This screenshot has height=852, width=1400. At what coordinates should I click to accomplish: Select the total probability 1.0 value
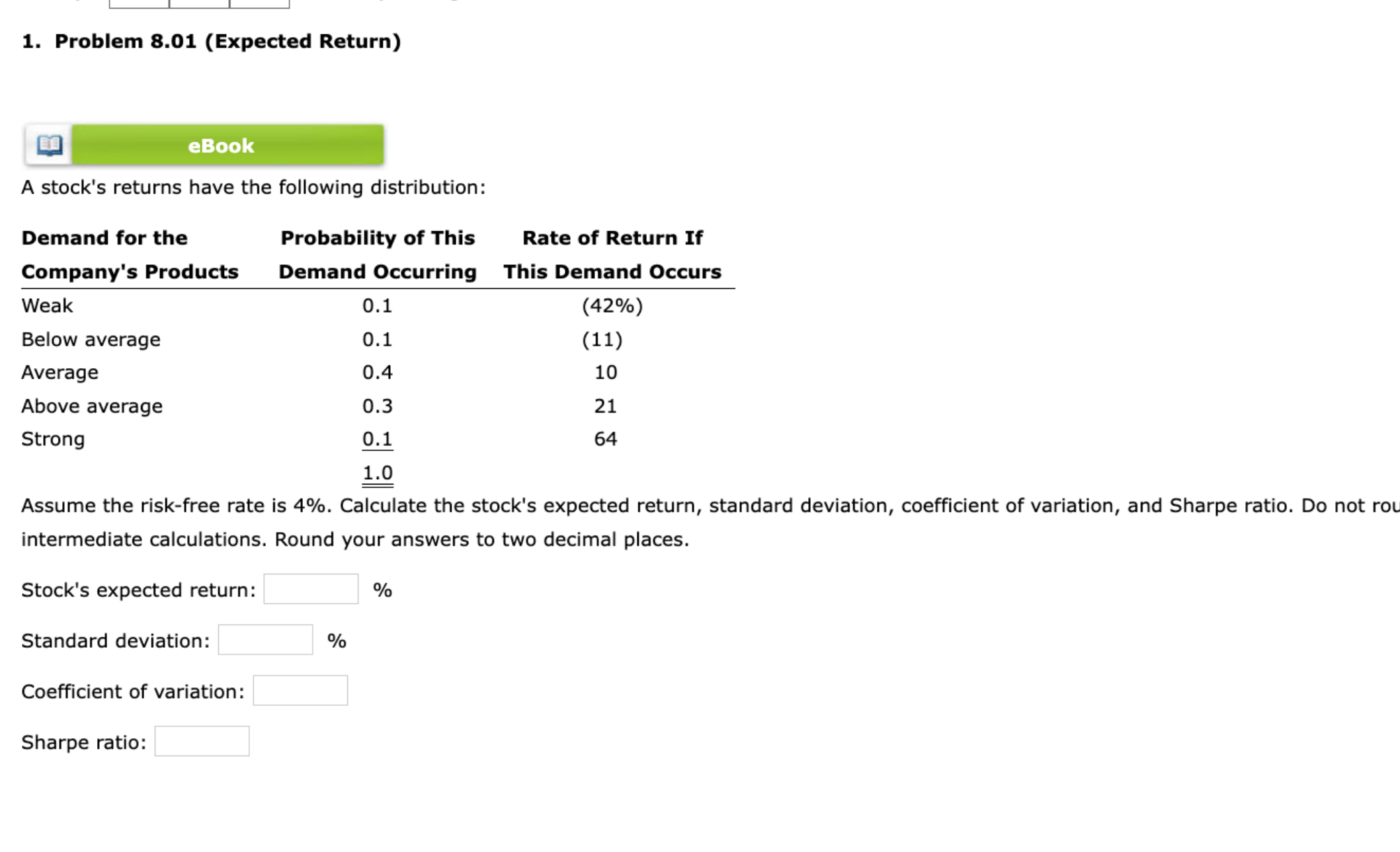coord(377,472)
